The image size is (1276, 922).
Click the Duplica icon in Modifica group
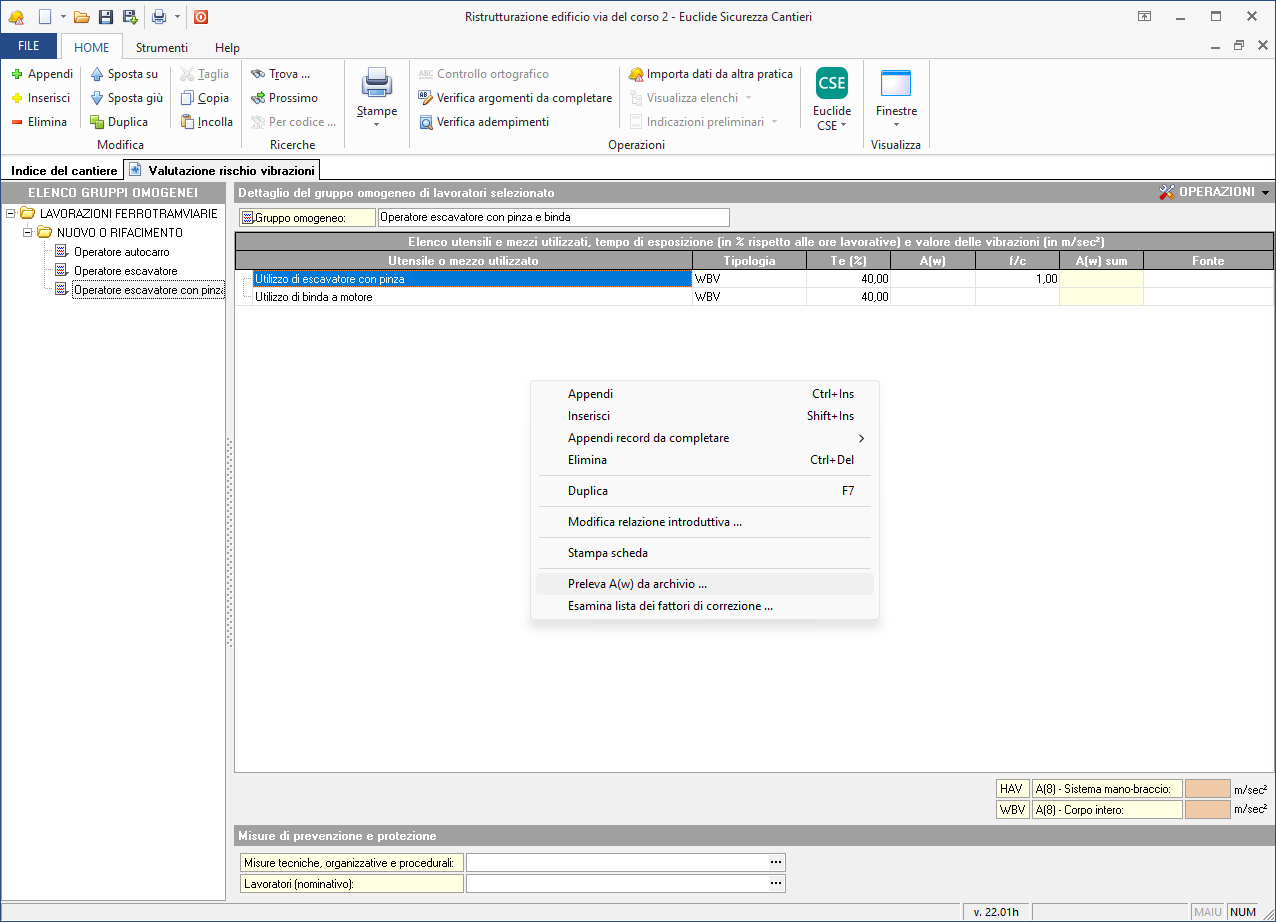coord(97,122)
